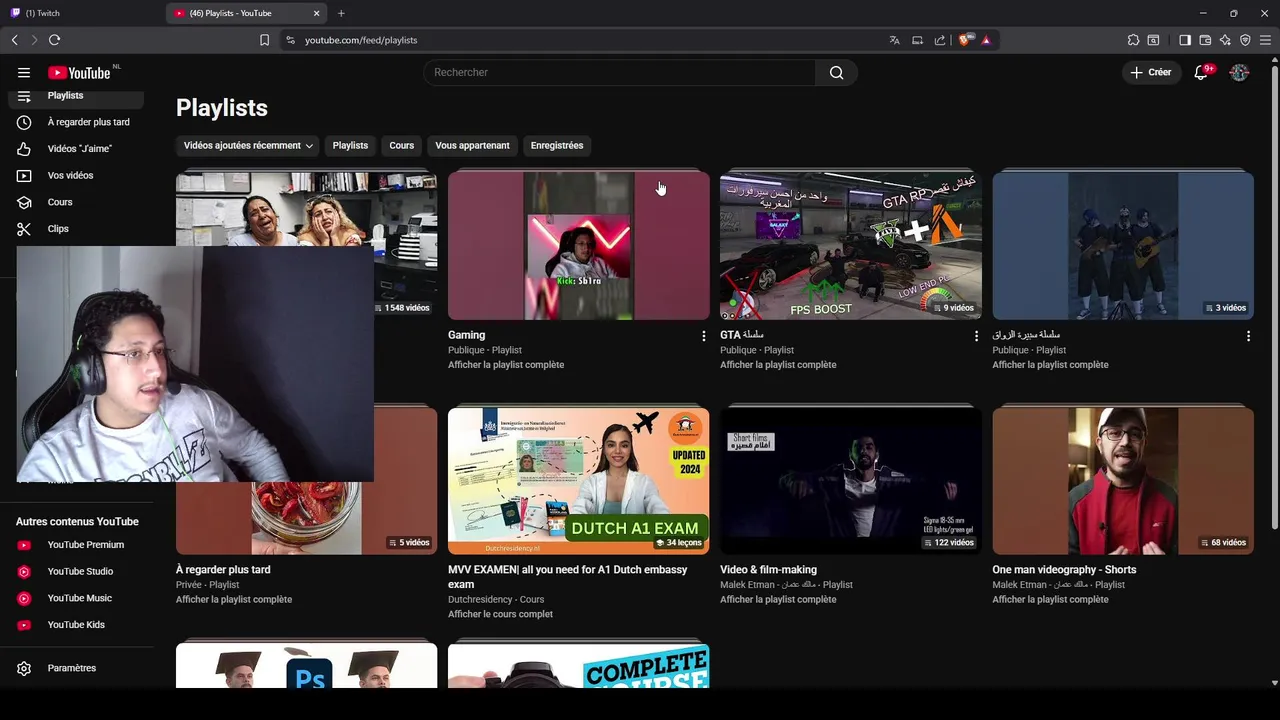Viewport: 1280px width, 720px height.
Task: Open the Leo AI sparkle icon
Action: (1225, 40)
